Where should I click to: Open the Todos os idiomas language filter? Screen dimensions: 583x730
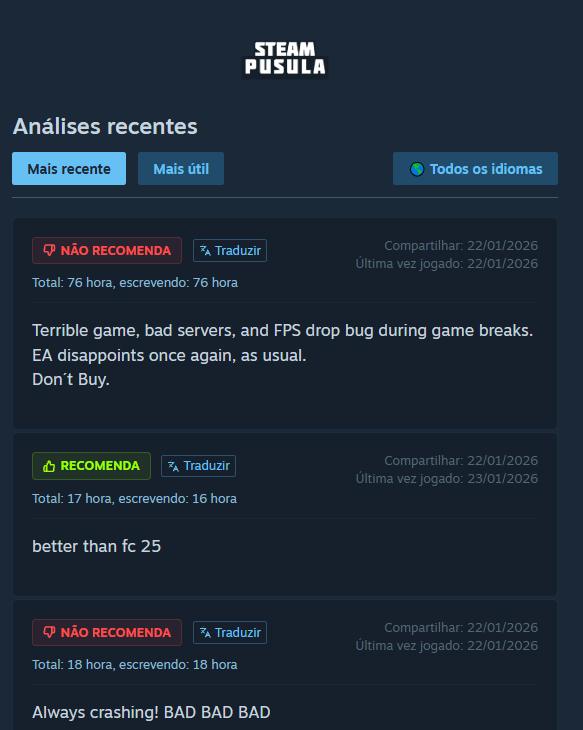pos(475,169)
